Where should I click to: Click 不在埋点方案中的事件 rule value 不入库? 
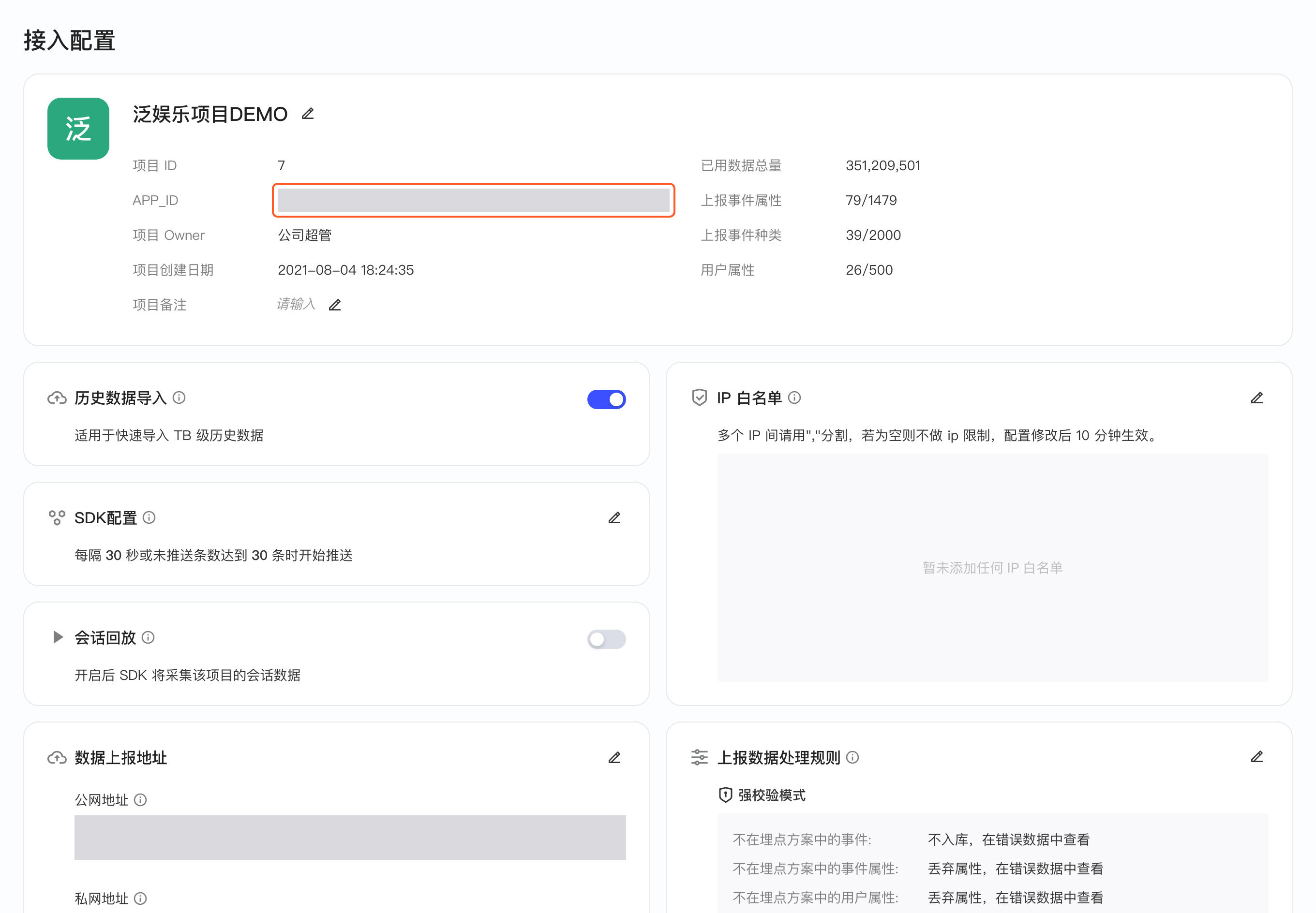(x=1008, y=839)
